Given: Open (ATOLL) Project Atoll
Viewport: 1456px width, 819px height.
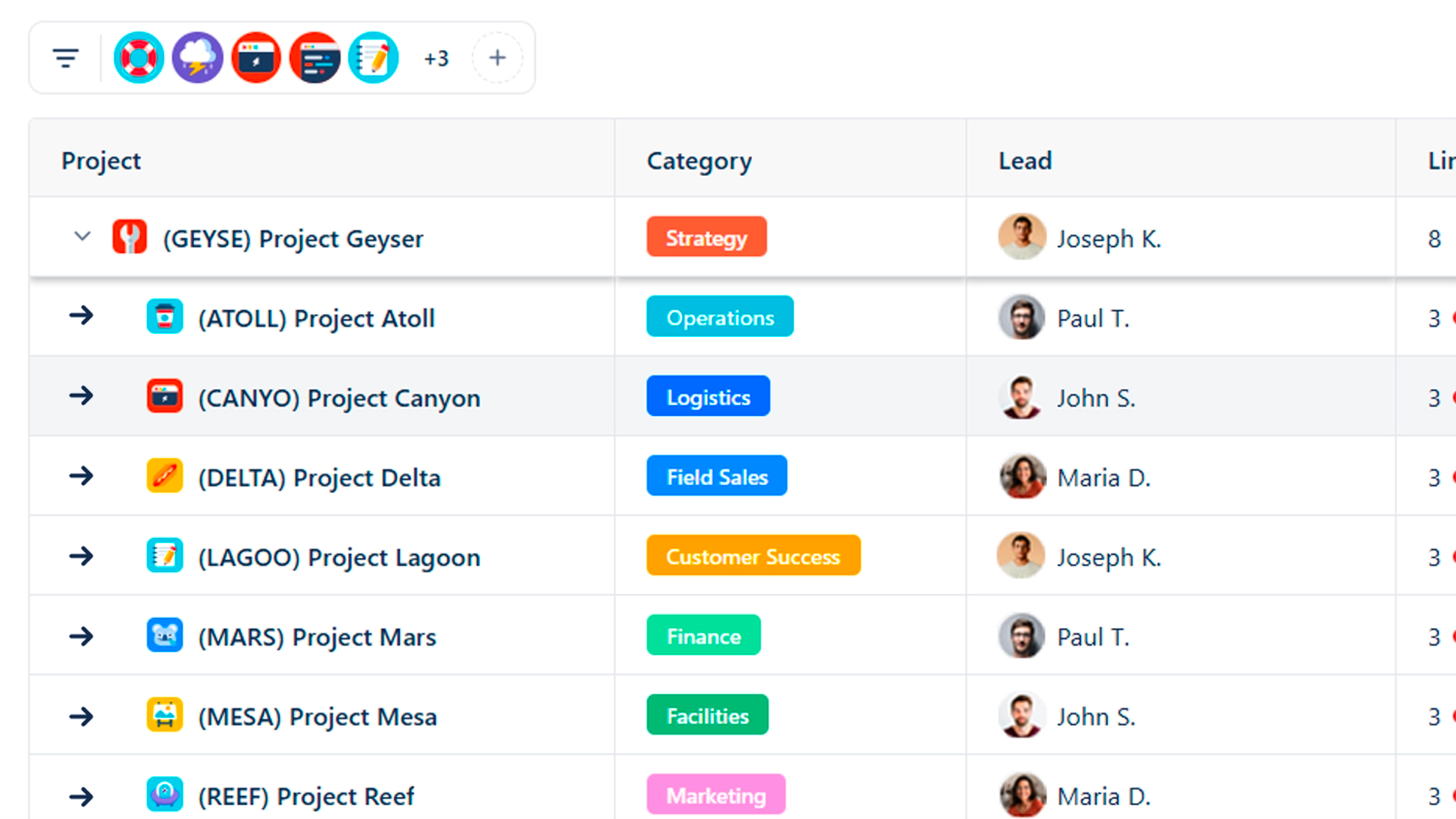Looking at the screenshot, I should [316, 319].
